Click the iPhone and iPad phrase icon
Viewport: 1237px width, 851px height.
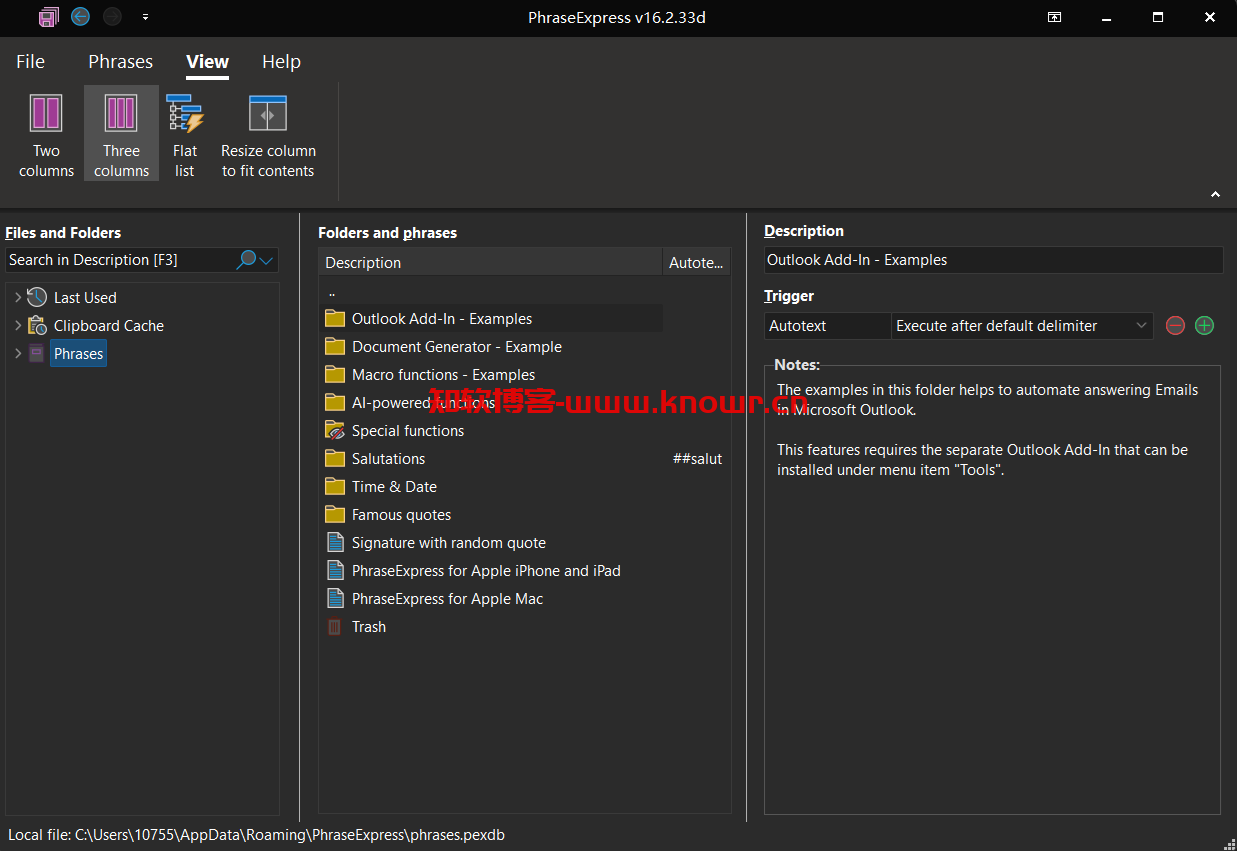coord(335,571)
